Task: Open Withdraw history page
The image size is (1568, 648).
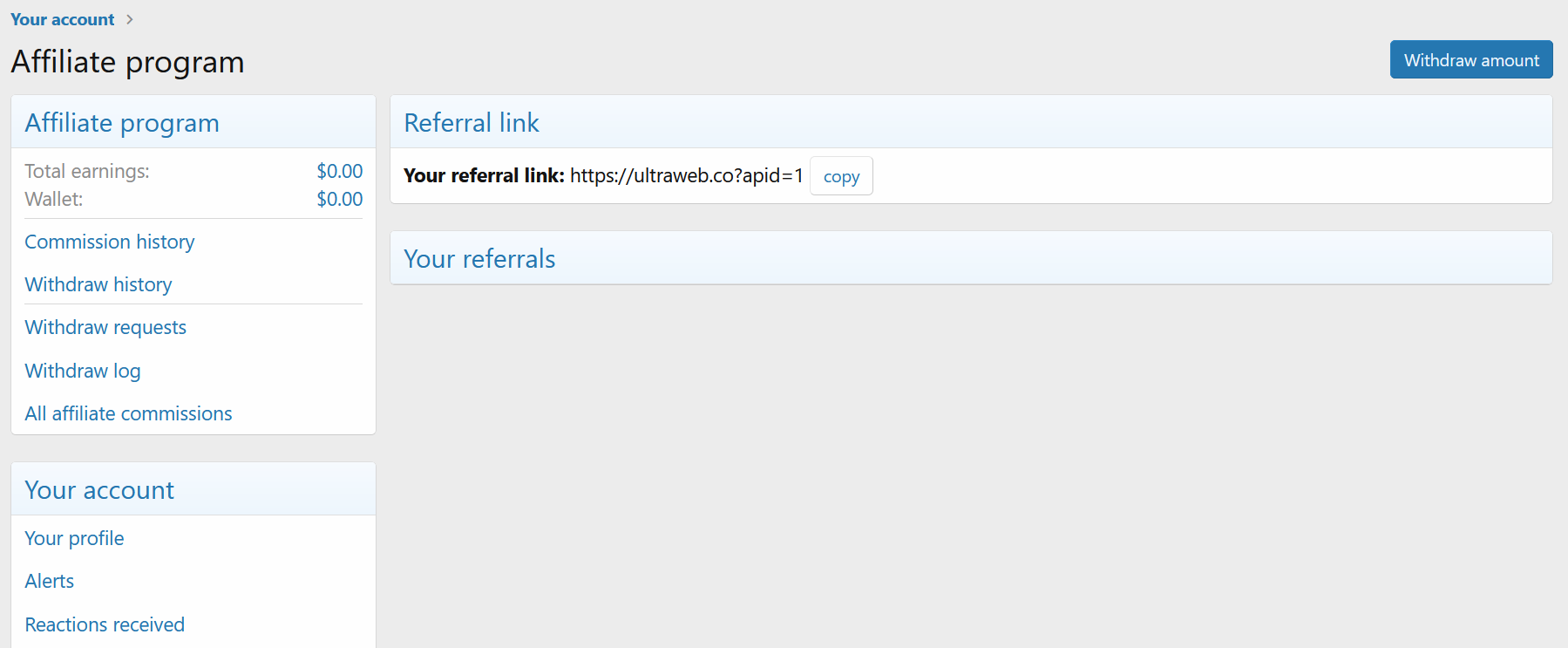Action: point(98,284)
